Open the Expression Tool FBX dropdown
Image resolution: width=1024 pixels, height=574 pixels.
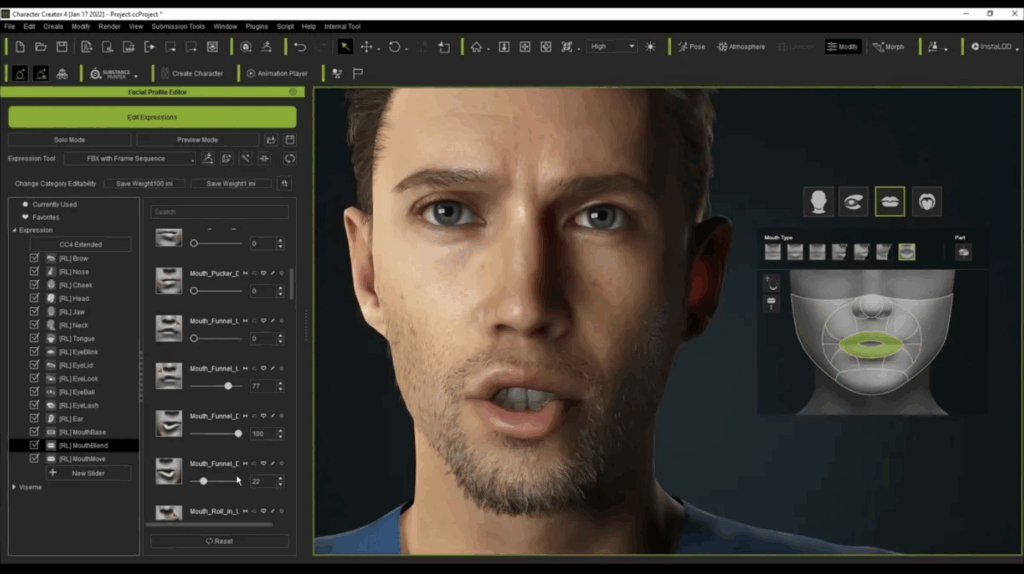130,159
